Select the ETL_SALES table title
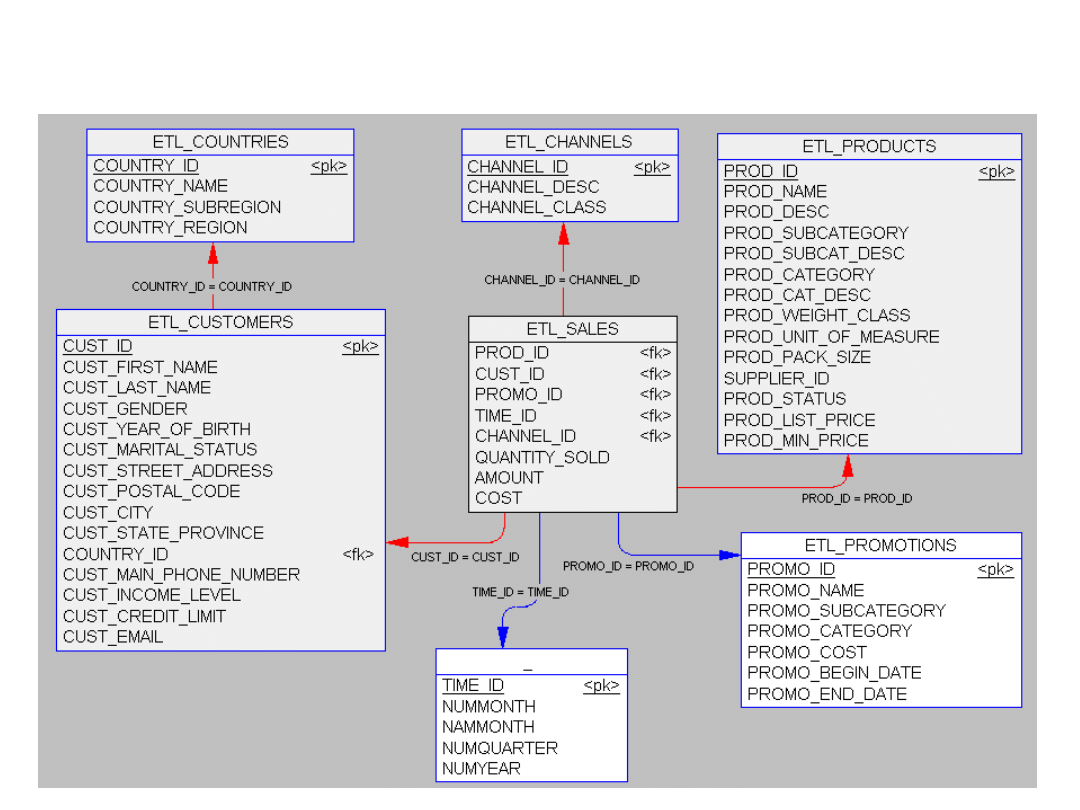Viewport: 1080px width, 810px height. pyautogui.click(x=572, y=329)
